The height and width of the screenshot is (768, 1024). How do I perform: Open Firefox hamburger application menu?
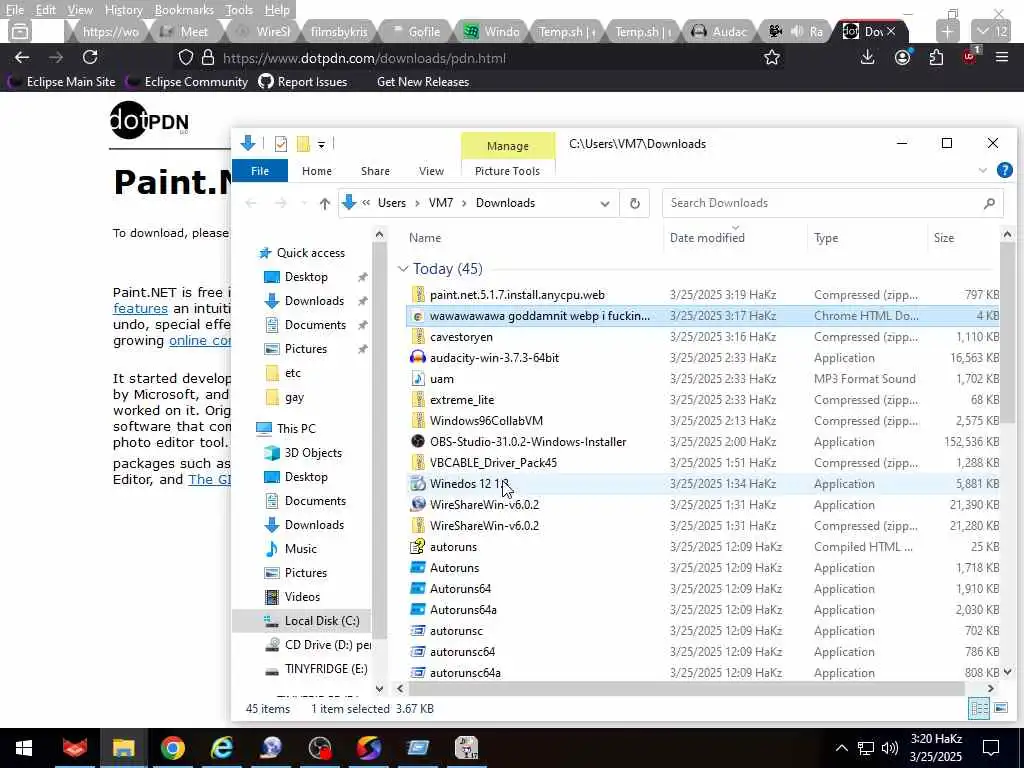pyautogui.click(x=1002, y=57)
